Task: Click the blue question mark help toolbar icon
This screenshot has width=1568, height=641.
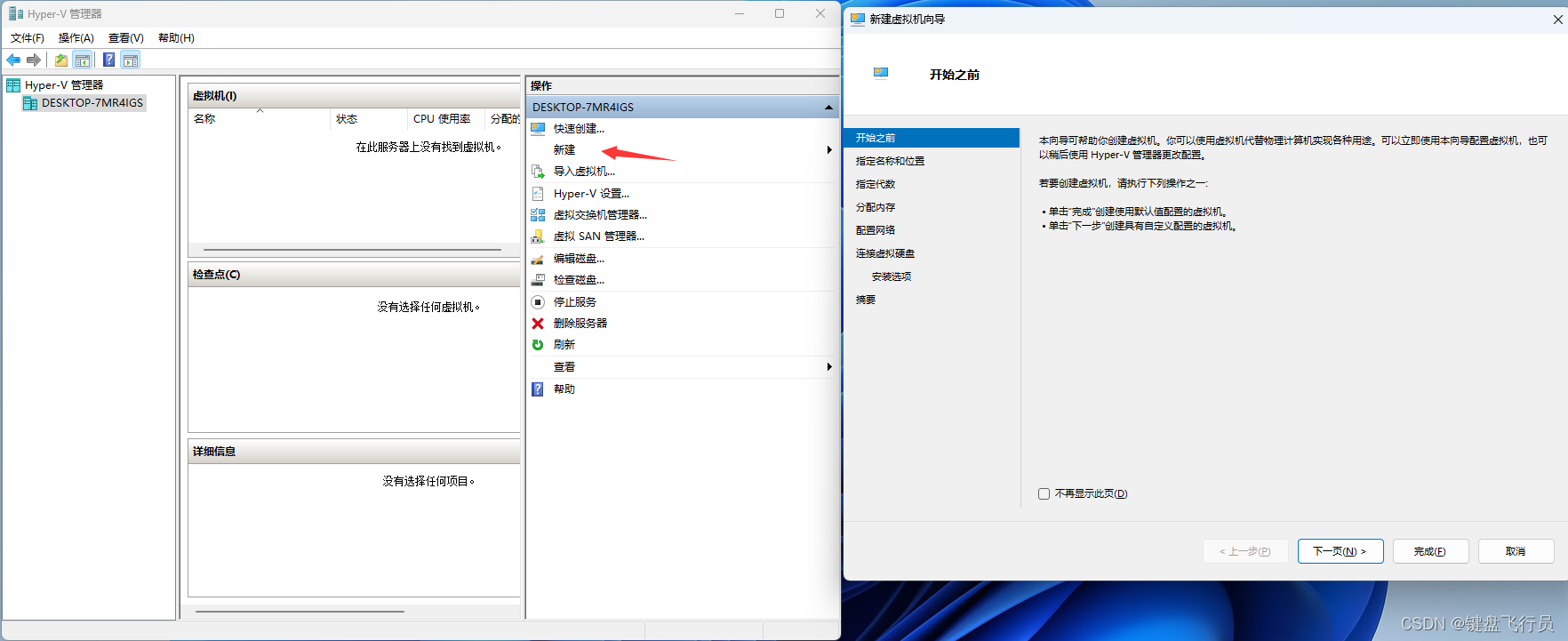Action: click(108, 60)
